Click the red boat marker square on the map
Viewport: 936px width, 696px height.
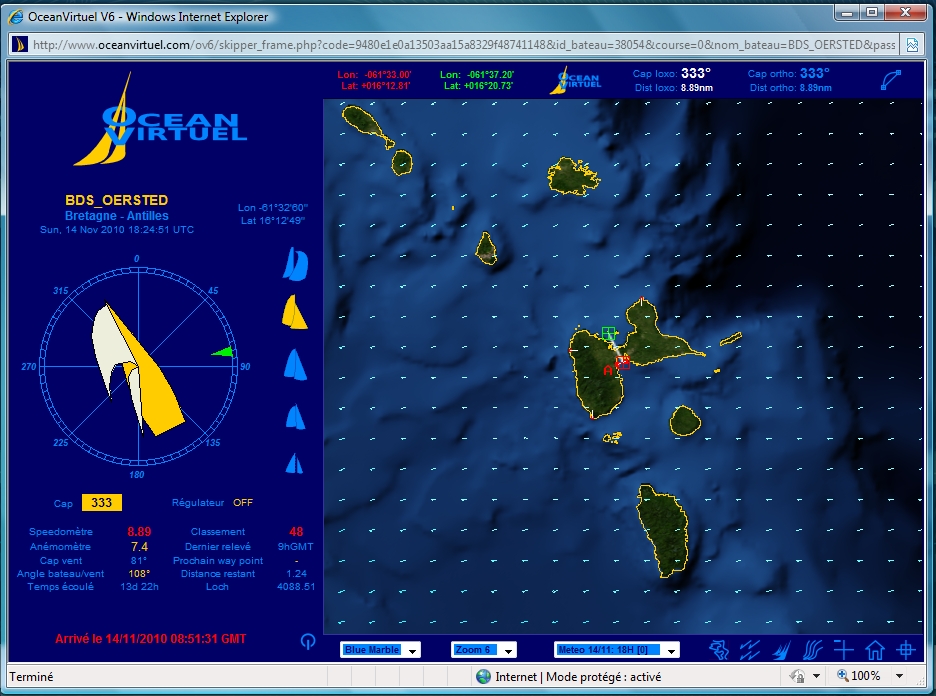pyautogui.click(x=623, y=362)
